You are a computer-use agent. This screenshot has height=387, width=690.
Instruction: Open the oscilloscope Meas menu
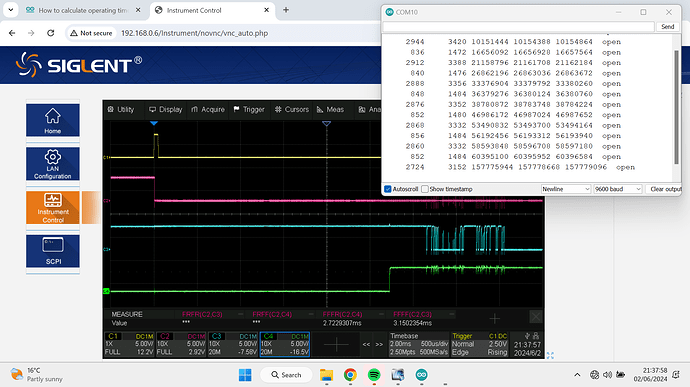point(330,109)
